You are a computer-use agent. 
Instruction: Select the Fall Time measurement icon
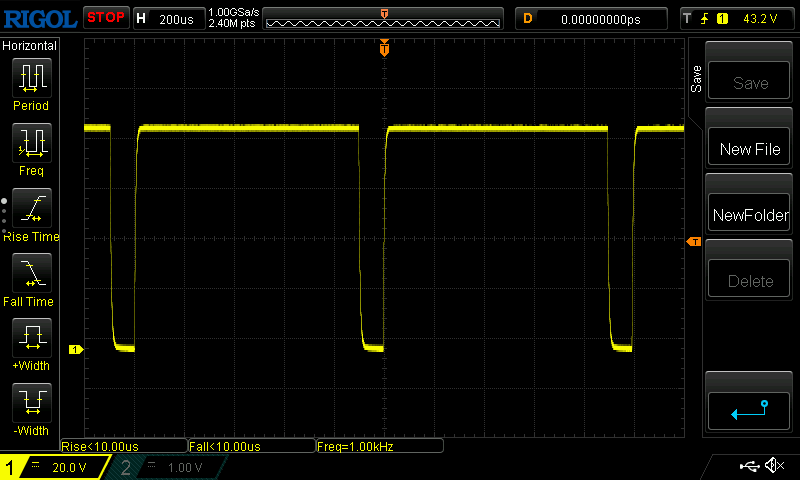[x=32, y=272]
